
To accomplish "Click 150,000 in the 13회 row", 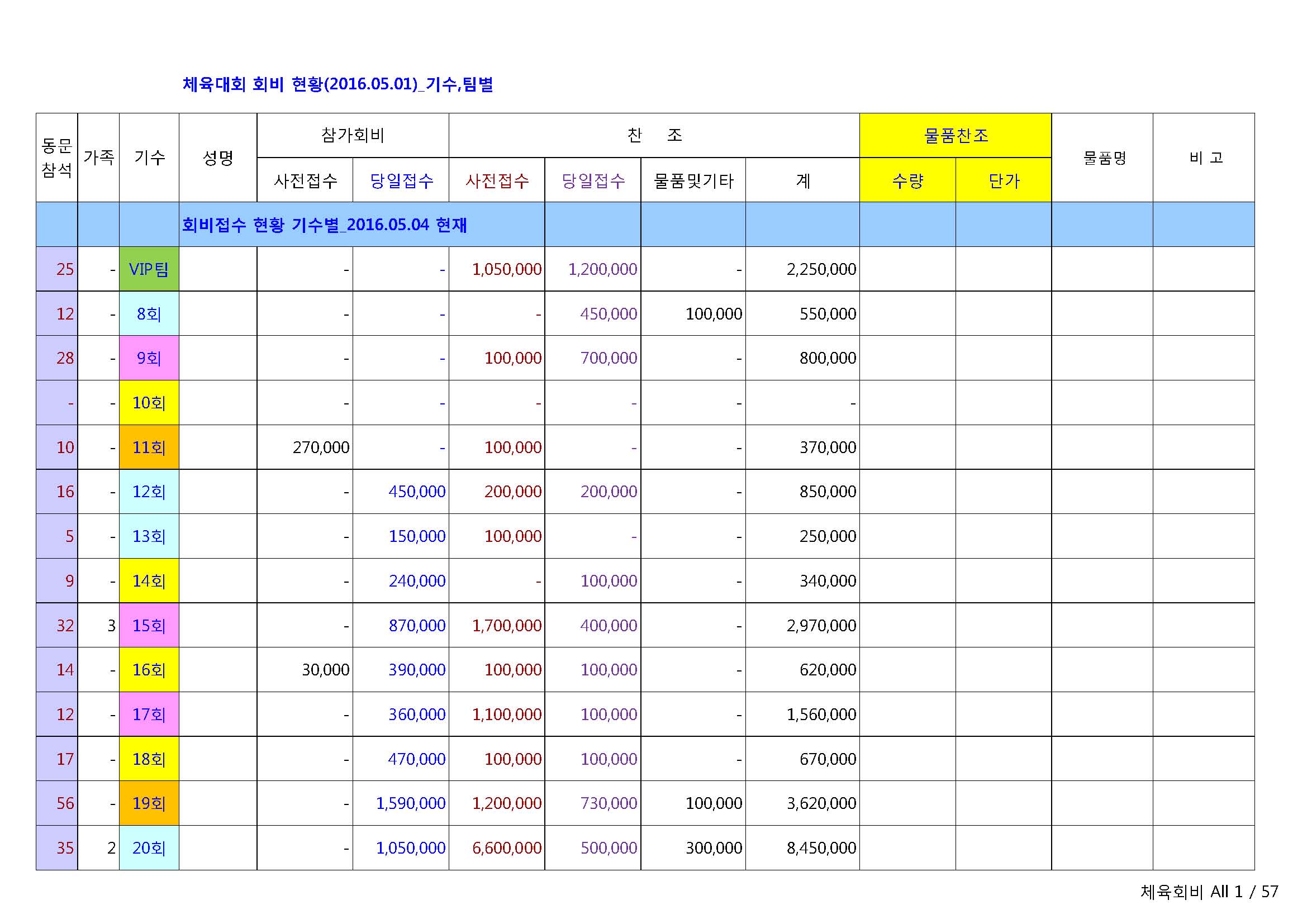I will (417, 536).
